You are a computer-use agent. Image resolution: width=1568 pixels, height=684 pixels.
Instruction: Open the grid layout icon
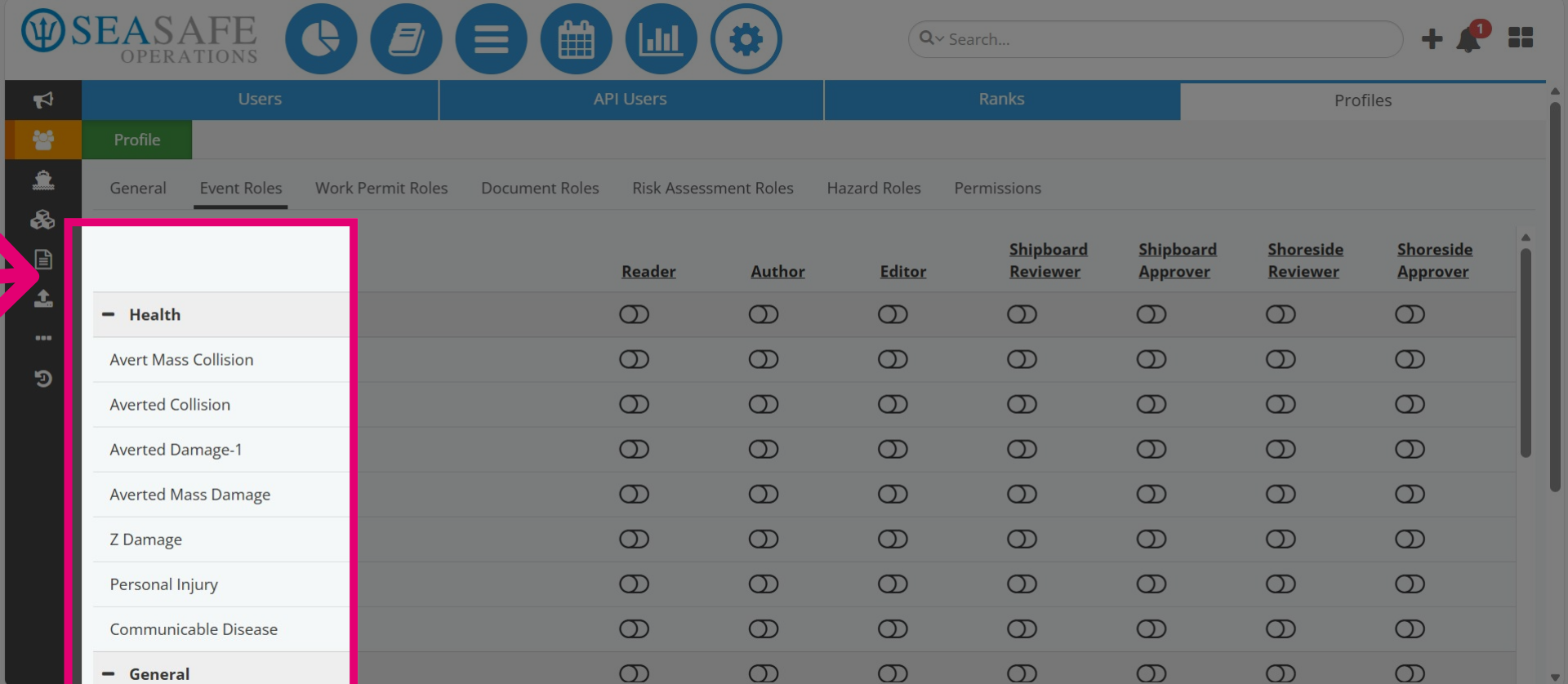click(1521, 38)
